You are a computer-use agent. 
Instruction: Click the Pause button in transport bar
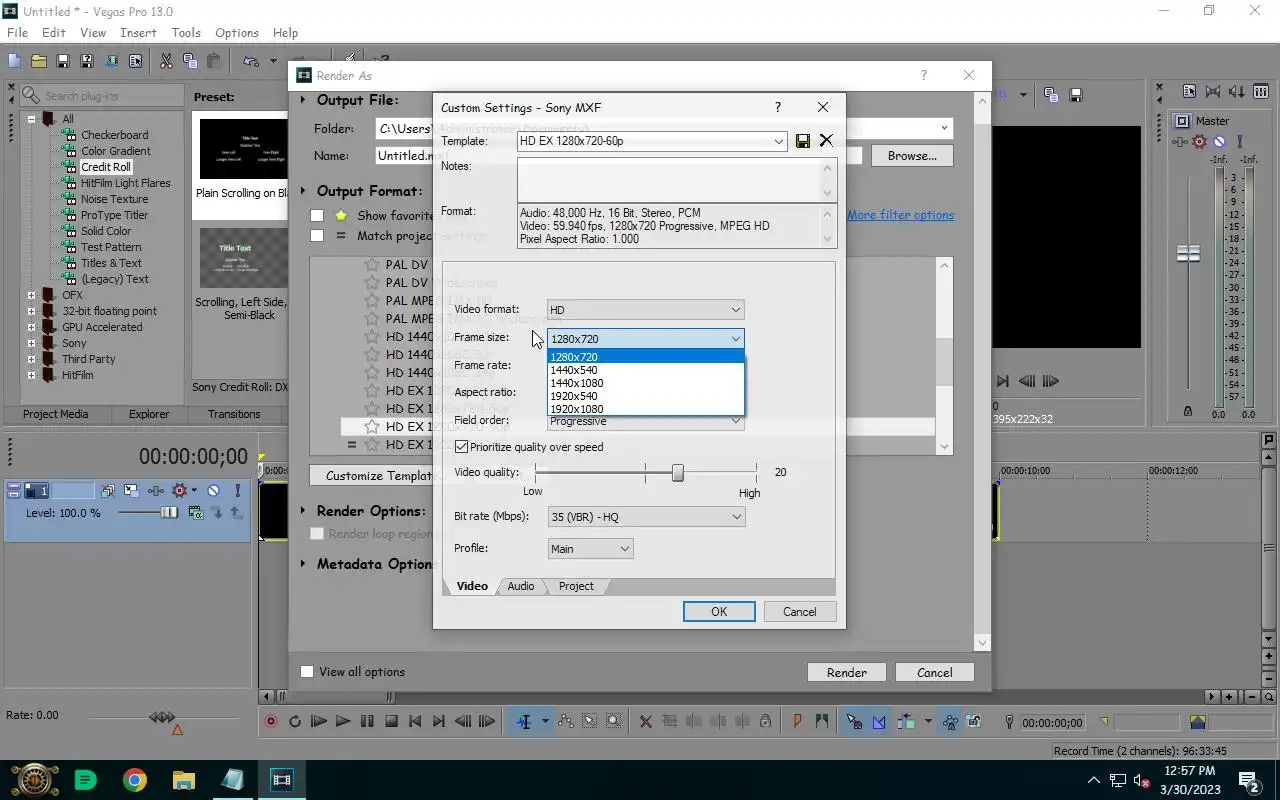pos(367,721)
